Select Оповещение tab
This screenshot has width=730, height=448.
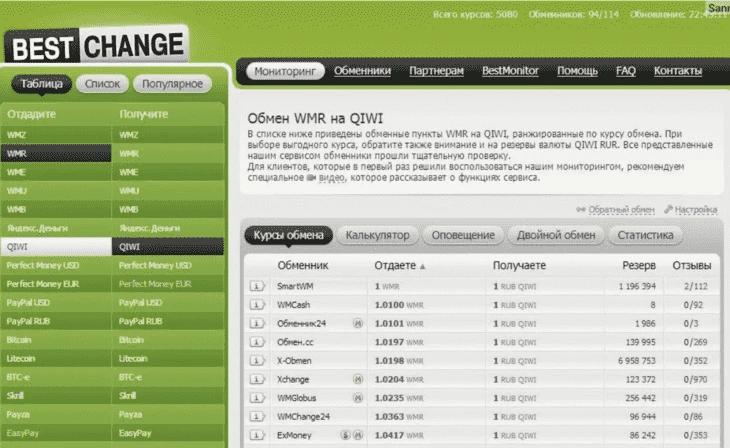click(463, 235)
